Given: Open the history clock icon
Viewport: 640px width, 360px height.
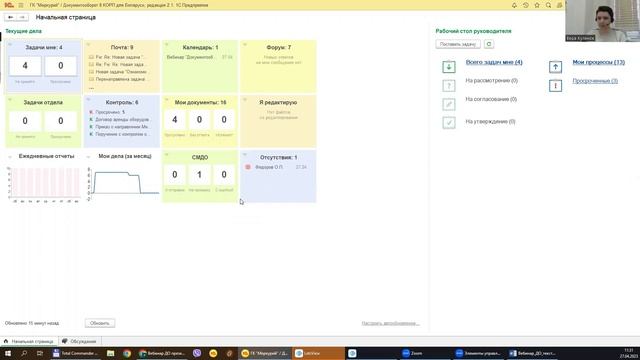Looking at the screenshot, I should coord(526,5).
